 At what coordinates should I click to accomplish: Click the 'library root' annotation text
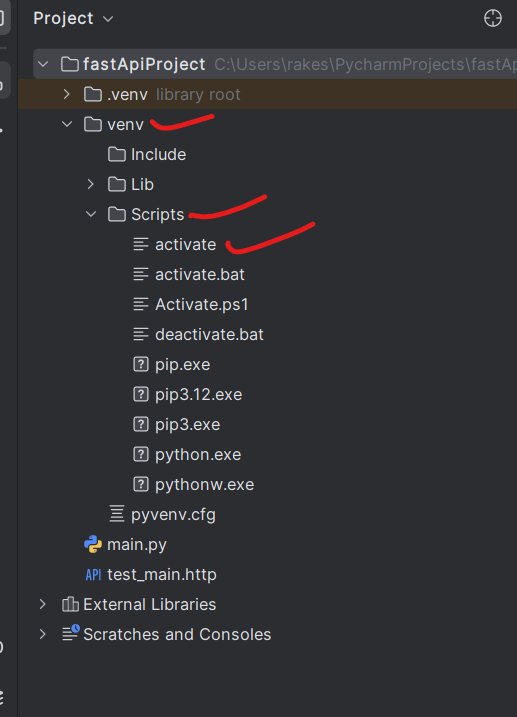point(198,95)
